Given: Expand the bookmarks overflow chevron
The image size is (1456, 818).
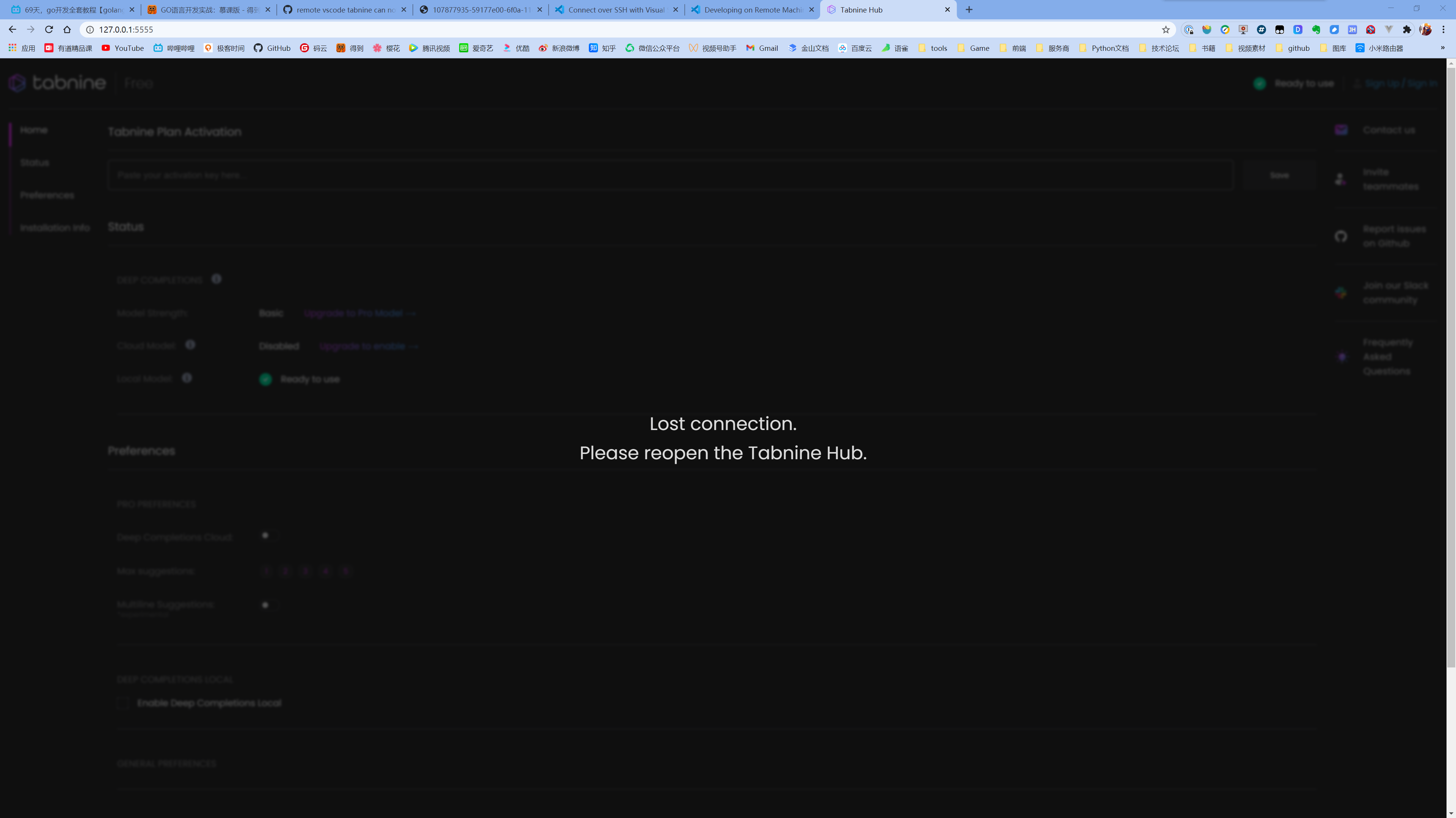Looking at the screenshot, I should [x=1443, y=48].
